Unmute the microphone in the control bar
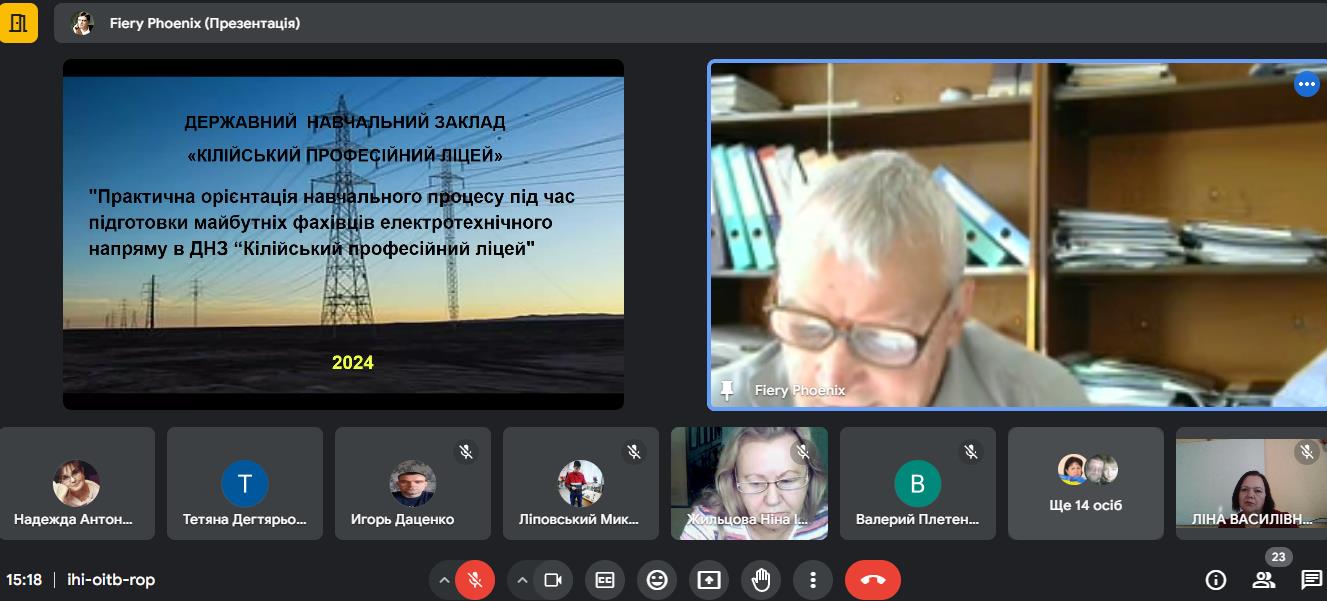Image resolution: width=1327 pixels, height=601 pixels. click(x=475, y=580)
